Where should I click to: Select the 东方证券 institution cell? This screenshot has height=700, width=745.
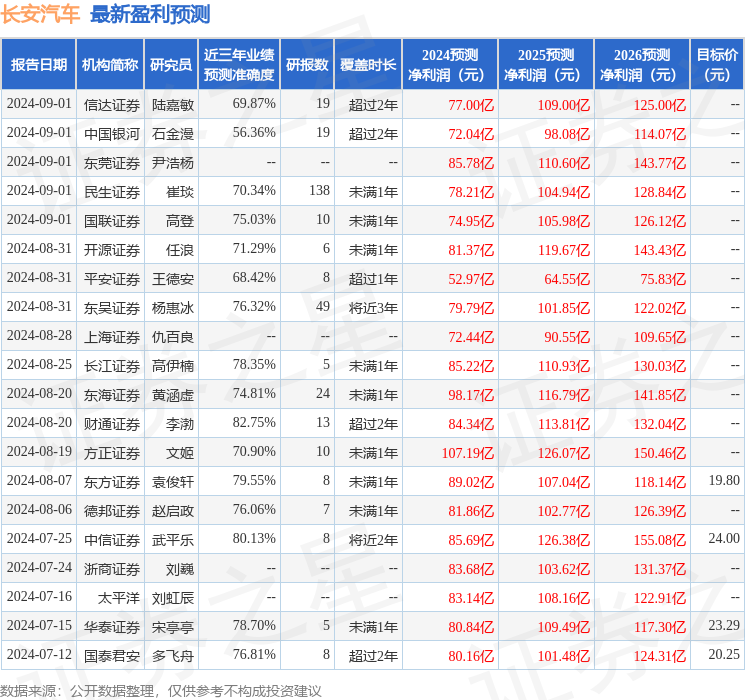(x=112, y=481)
